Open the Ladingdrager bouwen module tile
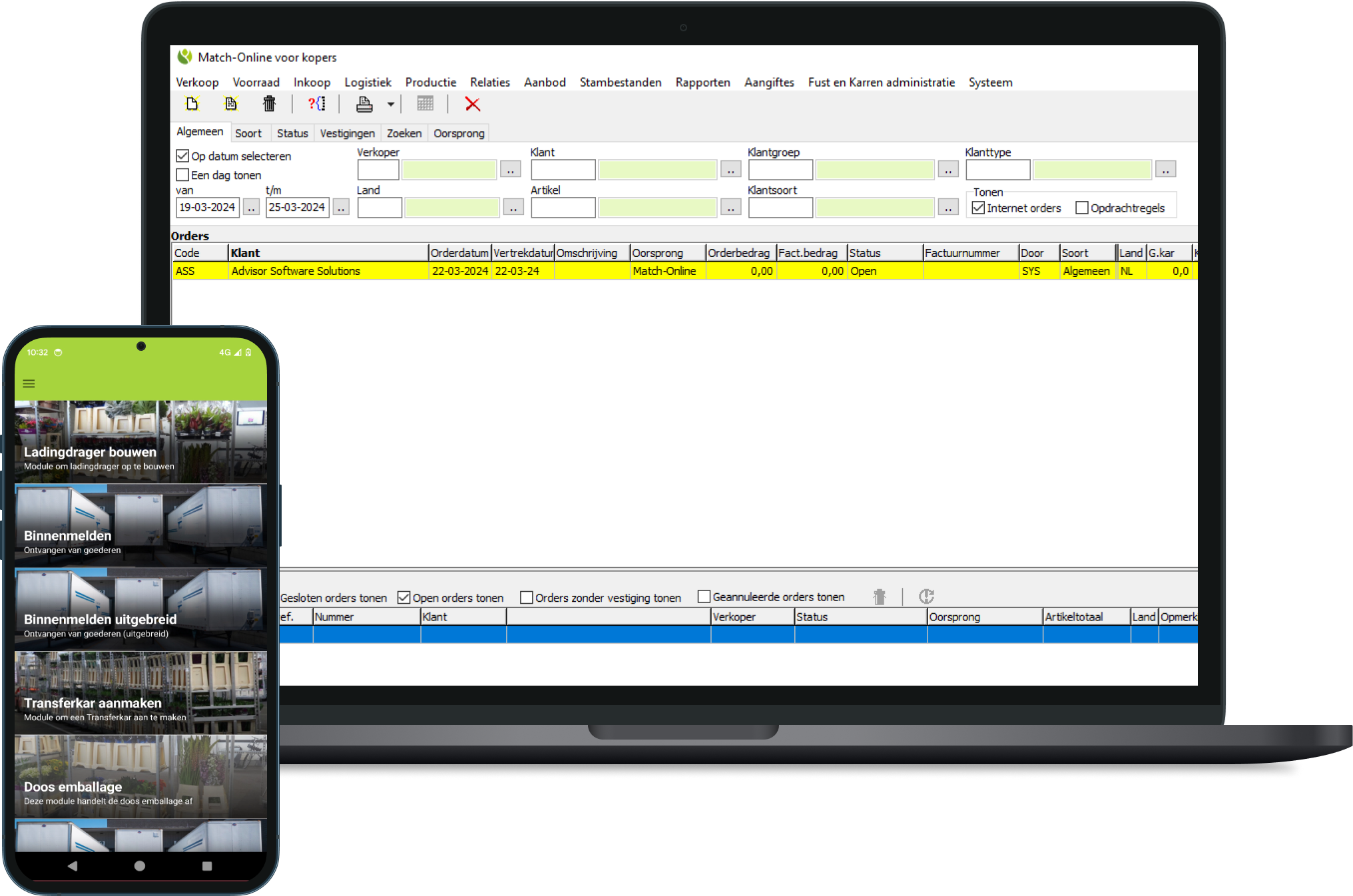 coord(140,442)
